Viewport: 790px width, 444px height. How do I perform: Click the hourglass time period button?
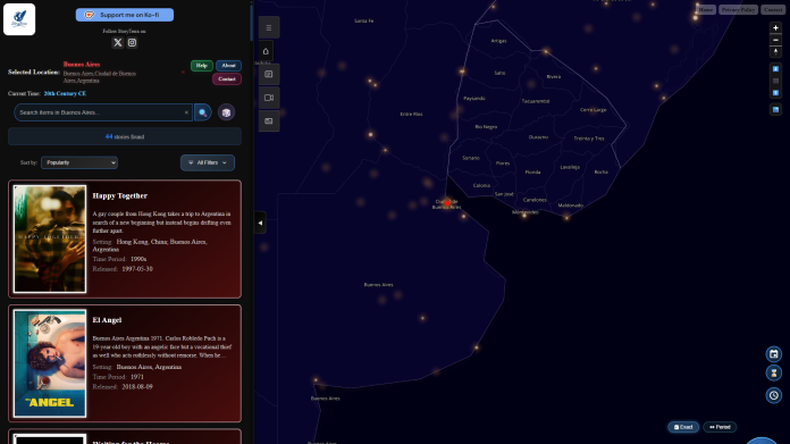[x=774, y=373]
